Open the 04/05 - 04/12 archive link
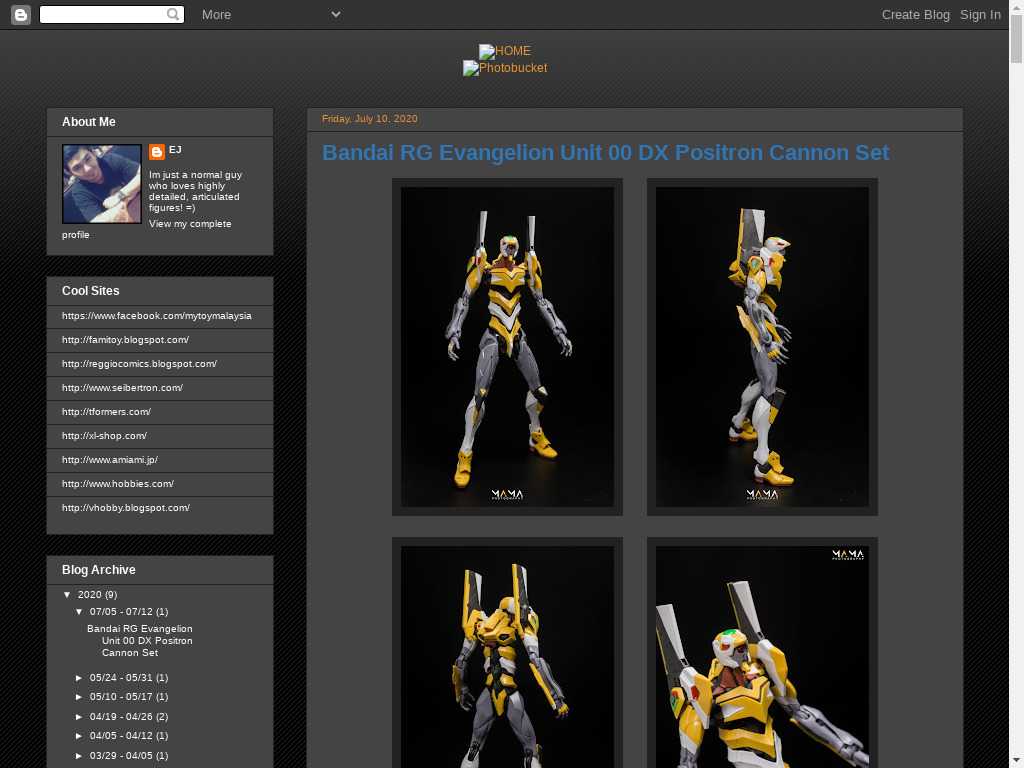 coord(121,736)
